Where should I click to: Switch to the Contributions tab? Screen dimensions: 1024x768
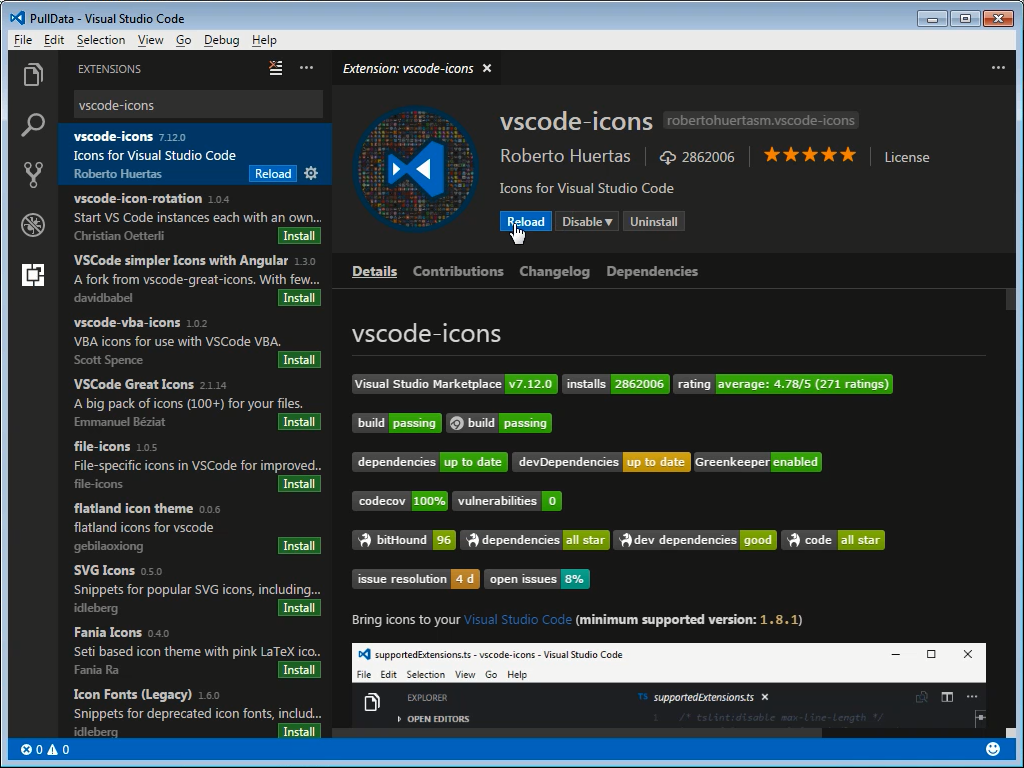pyautogui.click(x=458, y=271)
